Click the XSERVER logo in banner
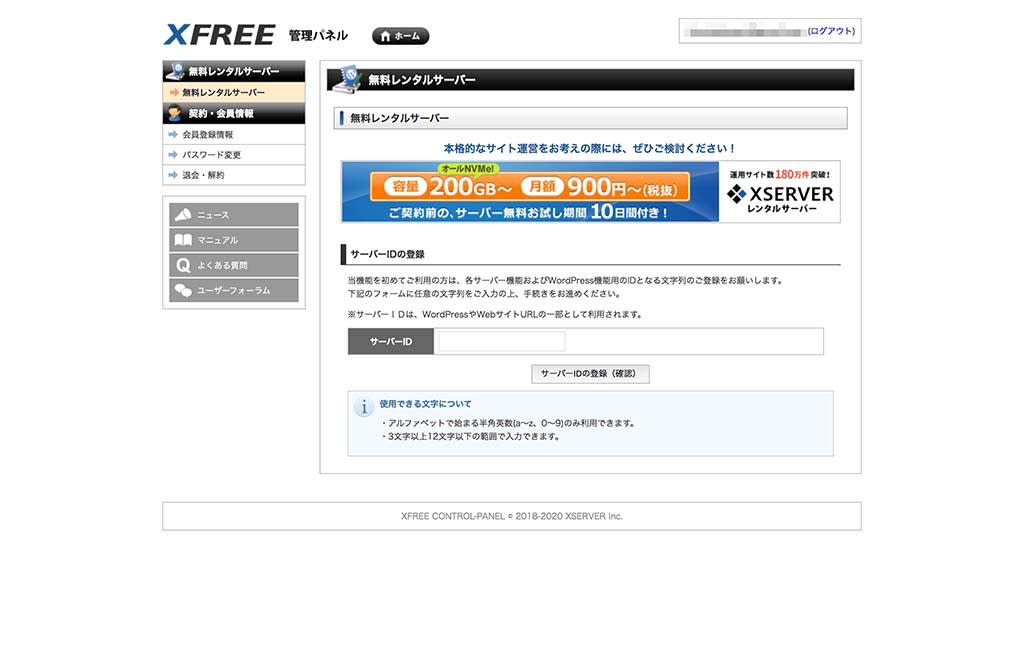1024x647 pixels. tap(780, 195)
